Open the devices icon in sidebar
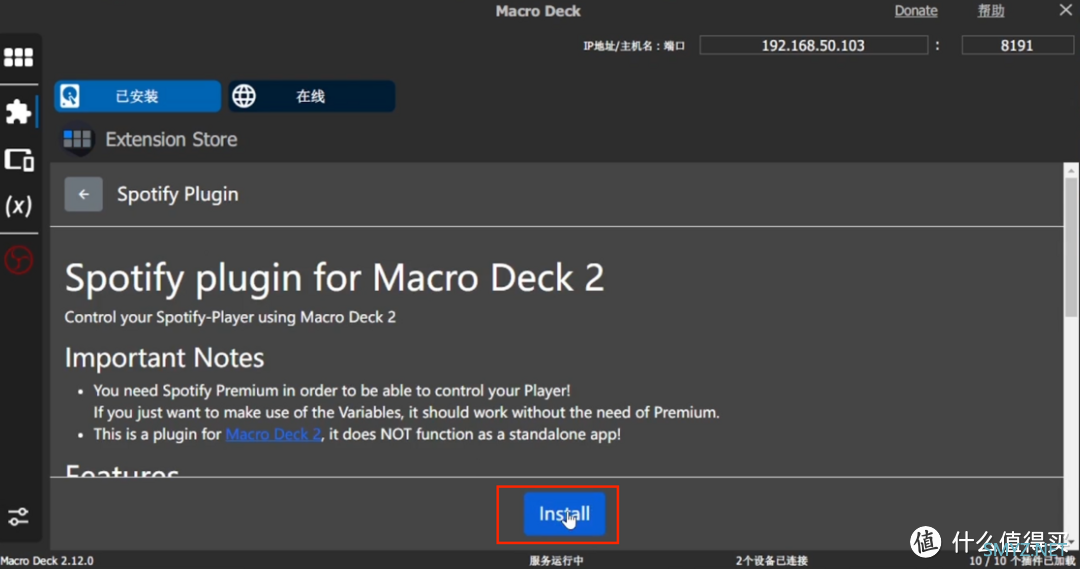This screenshot has width=1080, height=569. click(x=19, y=160)
